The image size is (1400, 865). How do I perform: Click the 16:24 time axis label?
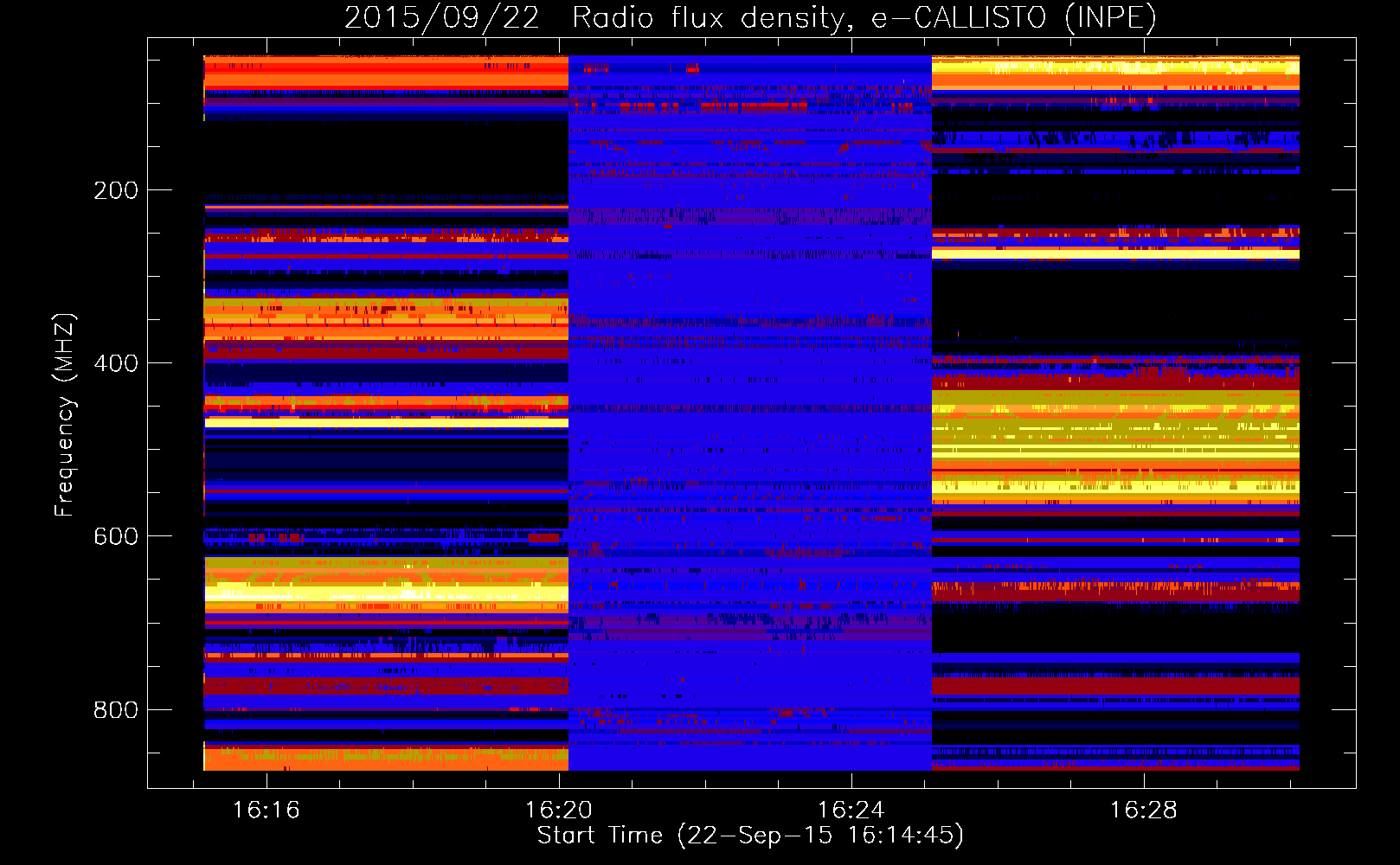pos(851,810)
